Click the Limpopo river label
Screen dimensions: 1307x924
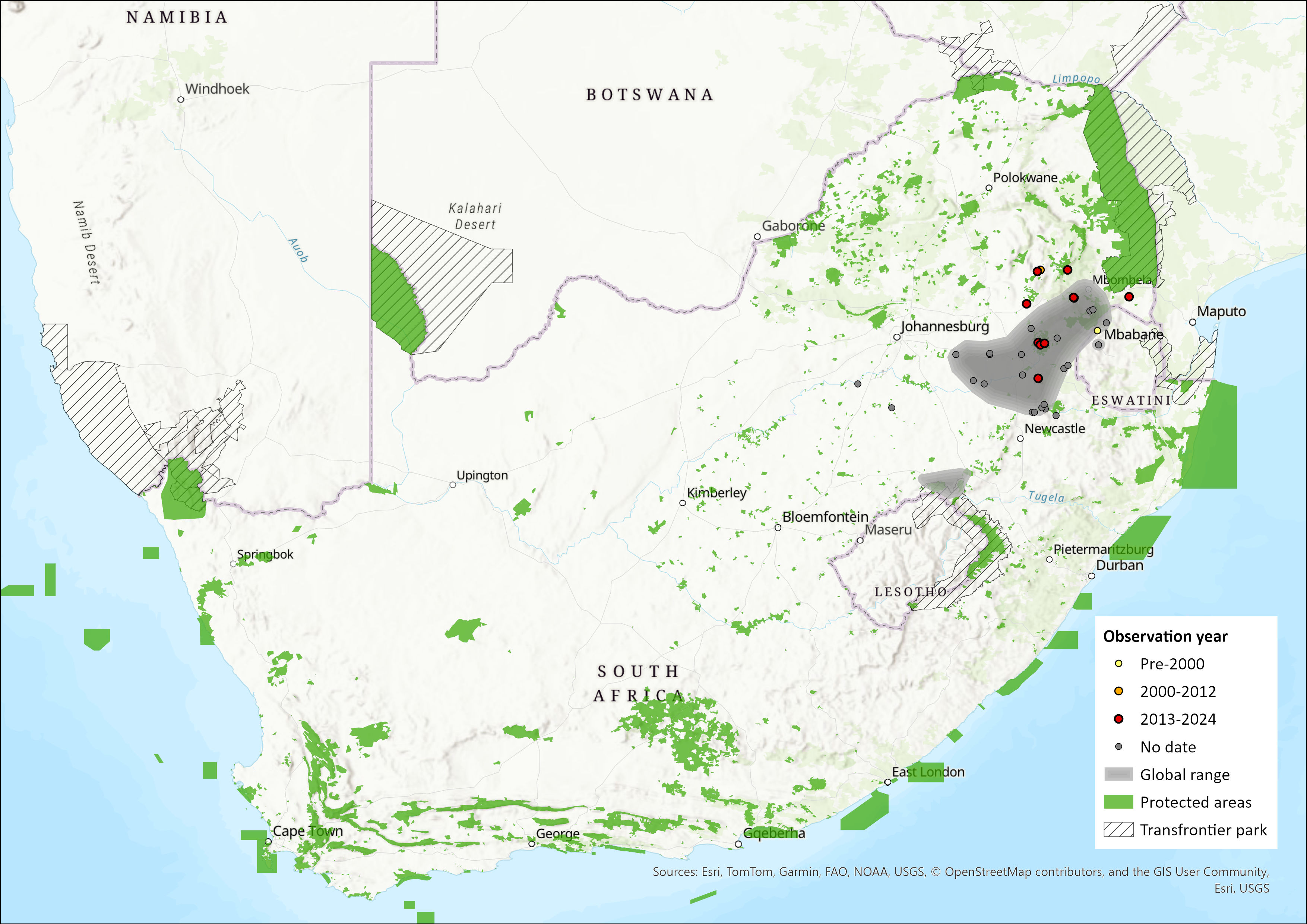coord(1076,79)
